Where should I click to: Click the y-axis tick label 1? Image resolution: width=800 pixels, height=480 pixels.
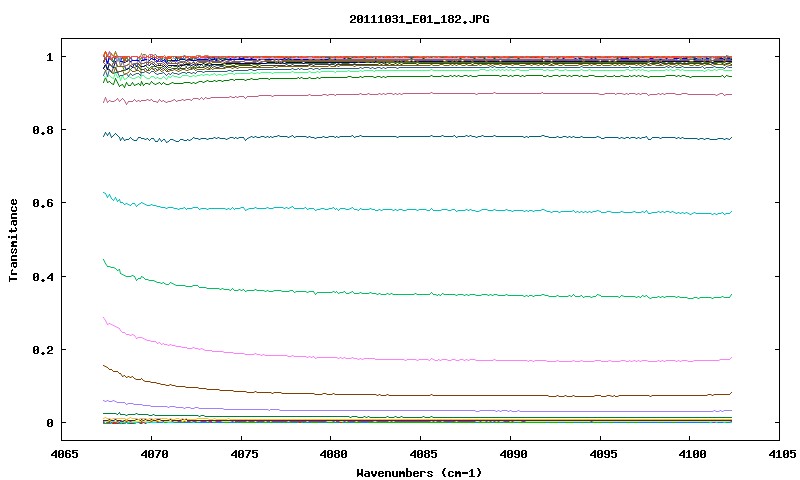tap(49, 57)
